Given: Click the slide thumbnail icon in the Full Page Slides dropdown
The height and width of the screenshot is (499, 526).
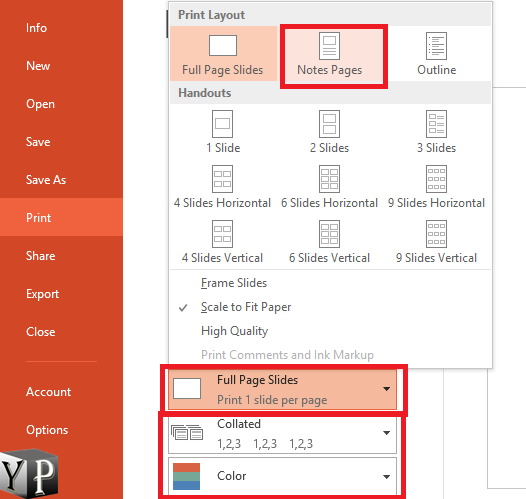Looking at the screenshot, I should [187, 389].
